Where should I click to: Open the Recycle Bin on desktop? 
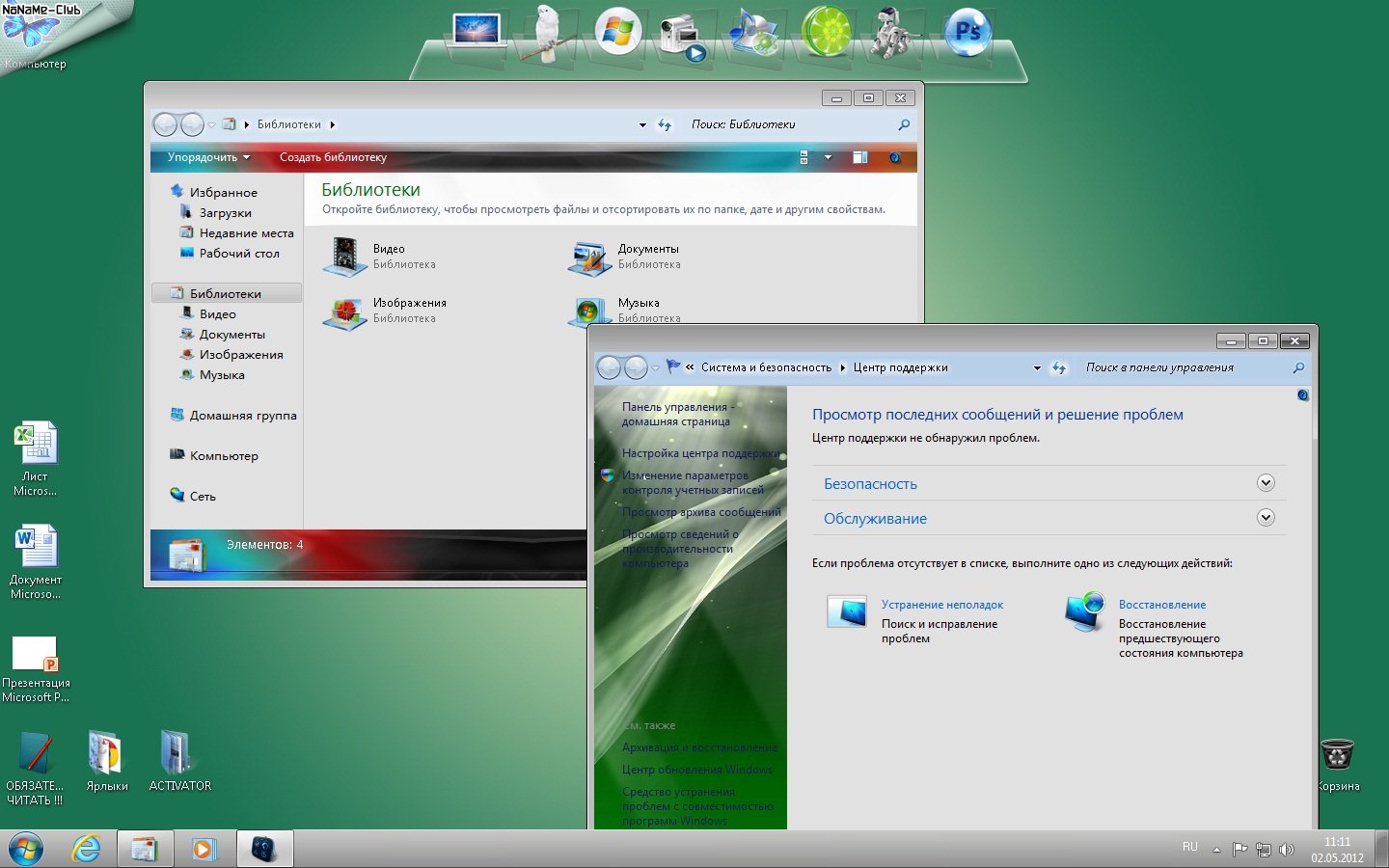coord(1337,757)
